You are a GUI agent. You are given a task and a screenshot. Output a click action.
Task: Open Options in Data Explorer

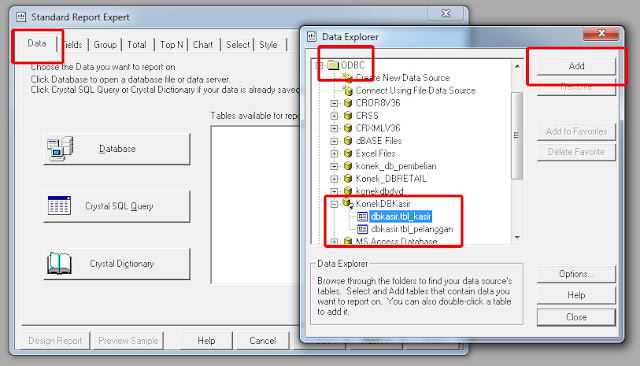click(x=576, y=274)
